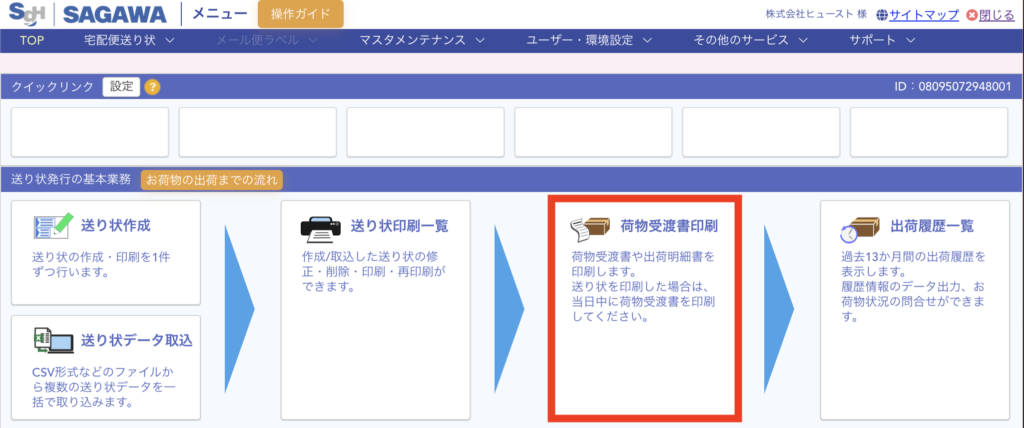Expand the メール便ラベル menu
Viewport: 1024px width, 428px height.
tap(267, 41)
